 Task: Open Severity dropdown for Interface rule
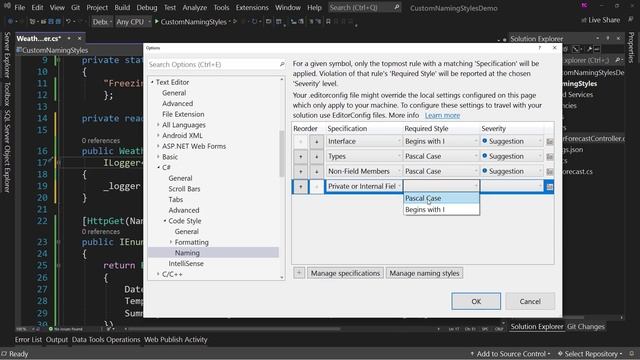pos(512,141)
